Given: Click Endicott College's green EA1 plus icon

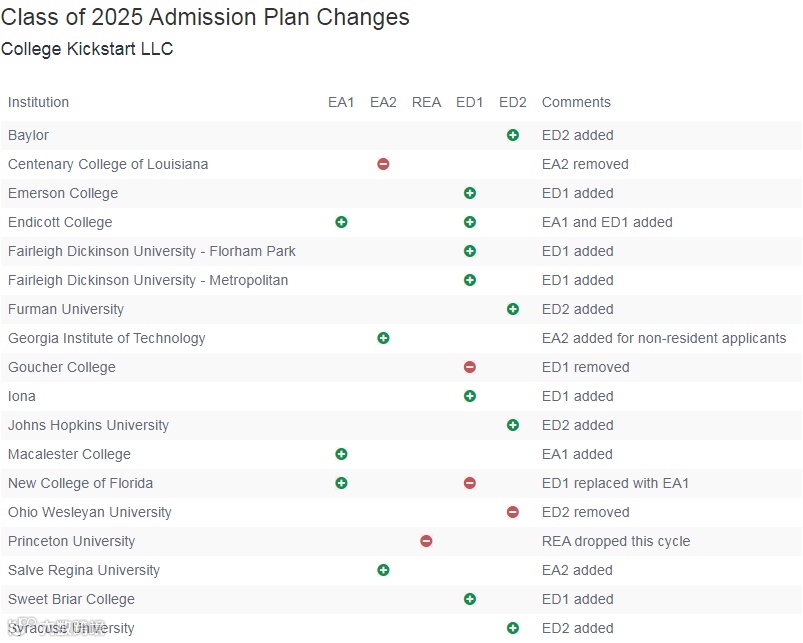Looking at the screenshot, I should coord(341,222).
